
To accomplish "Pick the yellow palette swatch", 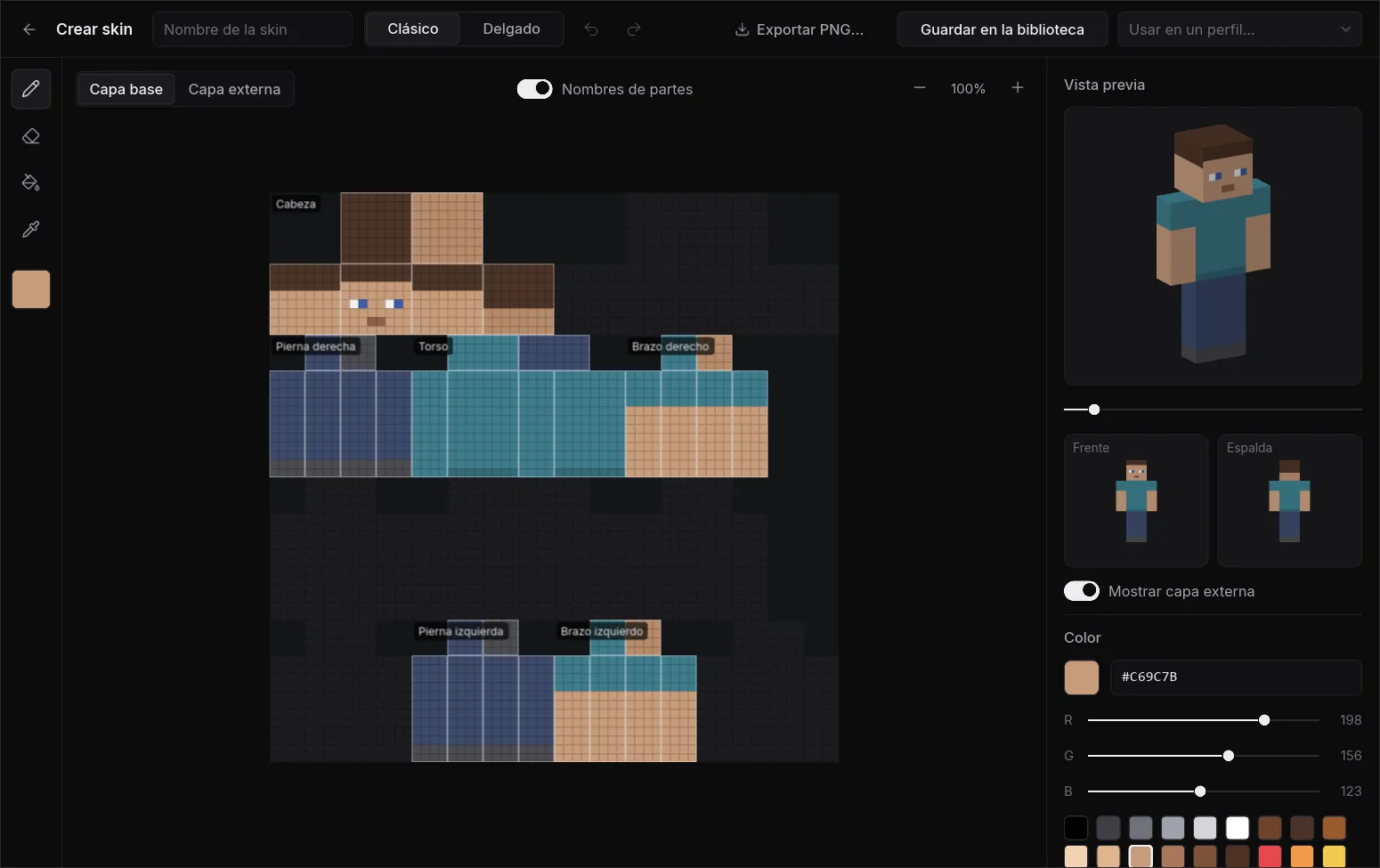I will (1334, 856).
